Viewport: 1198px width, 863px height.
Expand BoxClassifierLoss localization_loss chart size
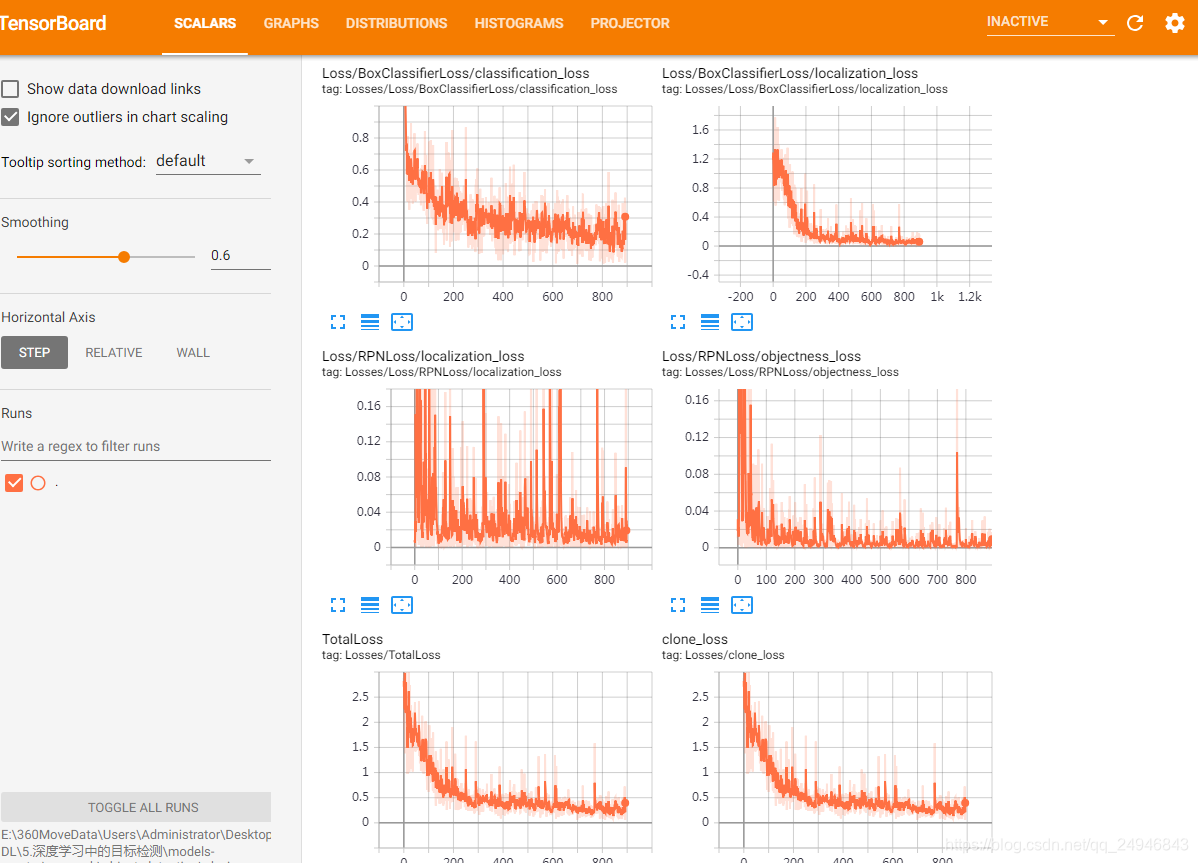pyautogui.click(x=678, y=322)
